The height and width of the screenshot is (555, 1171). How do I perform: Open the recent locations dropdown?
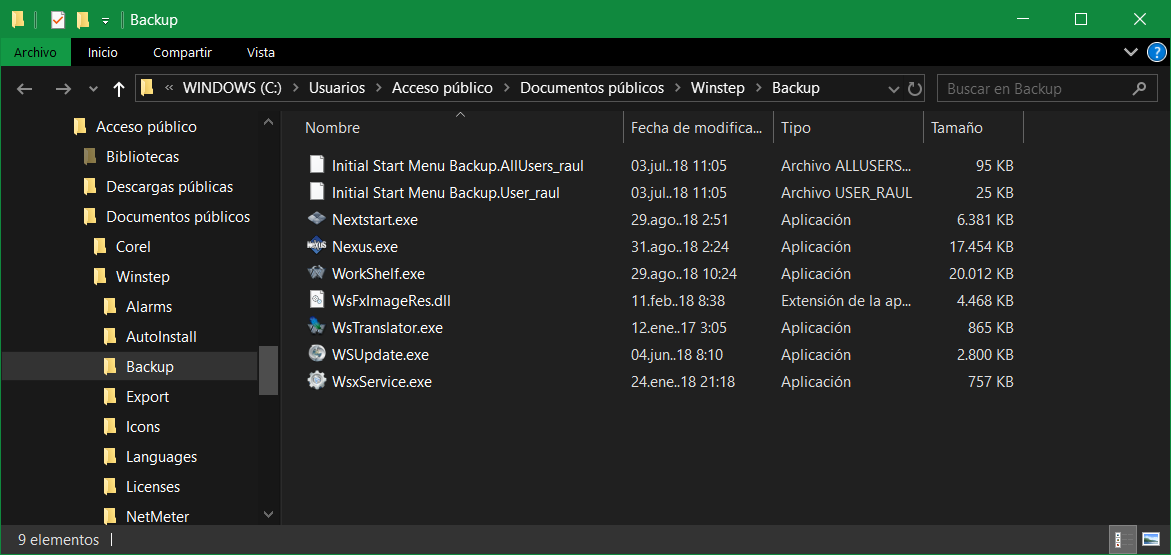94,89
